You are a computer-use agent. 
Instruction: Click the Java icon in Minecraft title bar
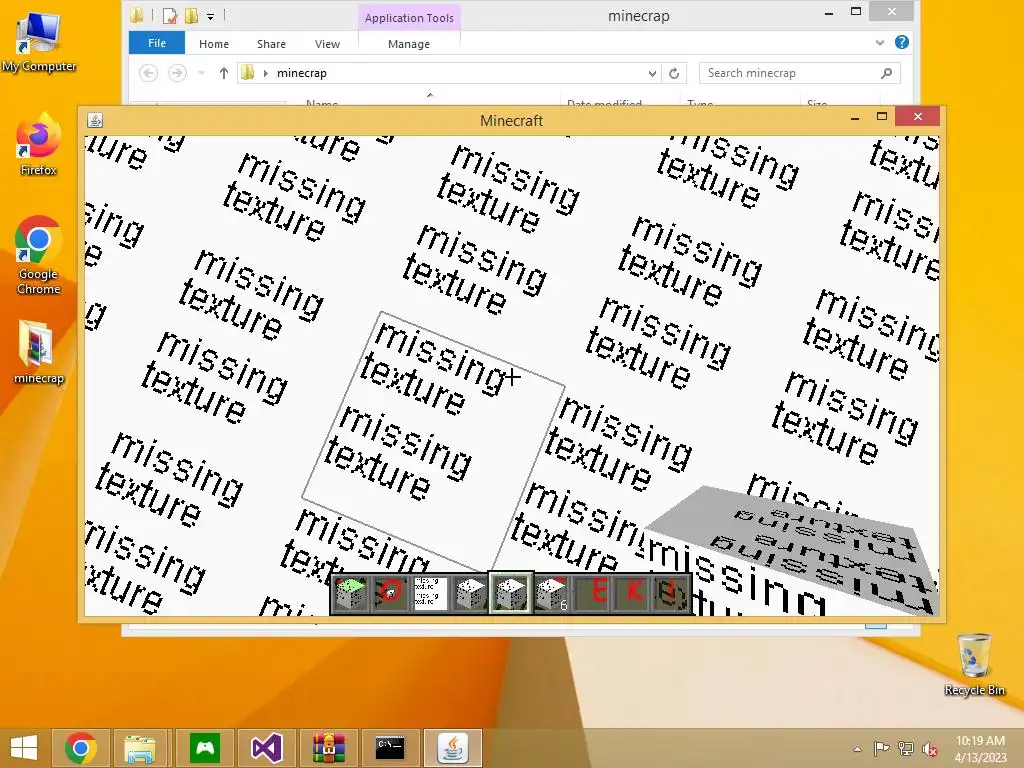(x=95, y=120)
